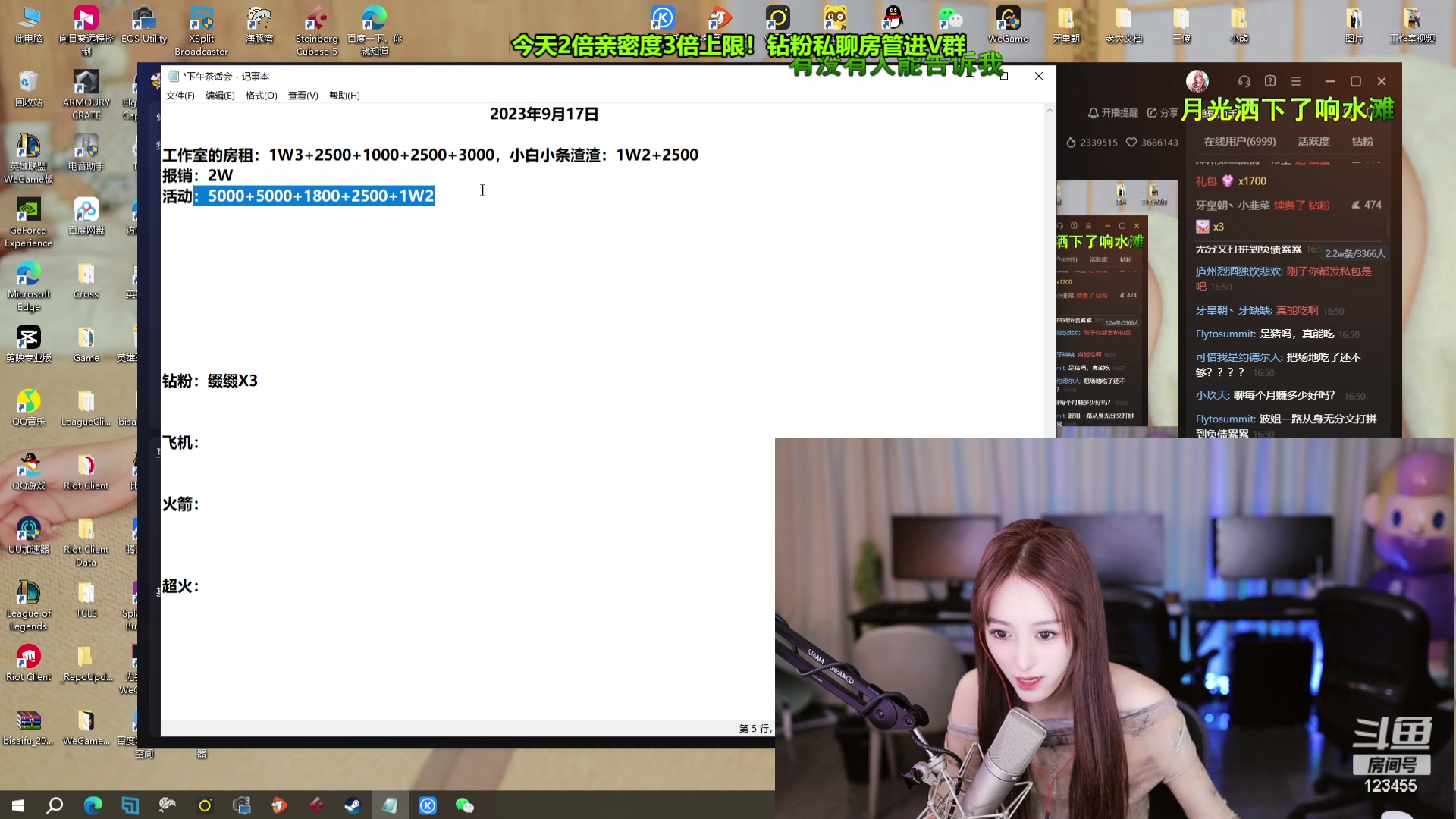This screenshot has height=819, width=1456.
Task: Open the EOS Utility desktop shortcut
Action: (144, 25)
